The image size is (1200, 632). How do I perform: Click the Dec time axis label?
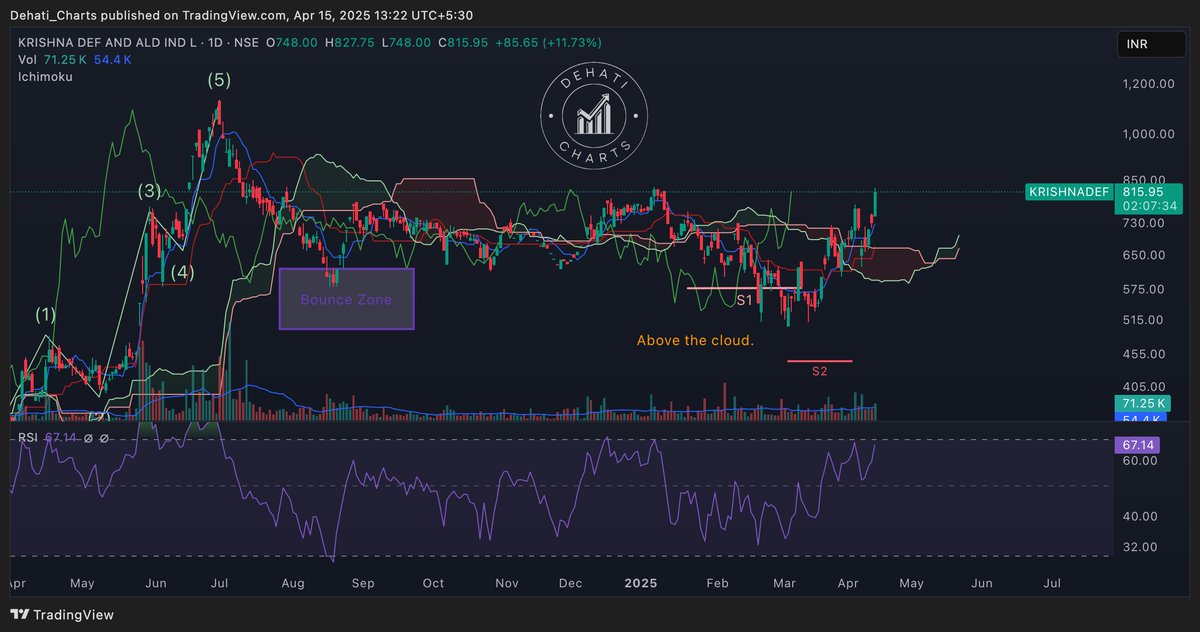(x=571, y=583)
